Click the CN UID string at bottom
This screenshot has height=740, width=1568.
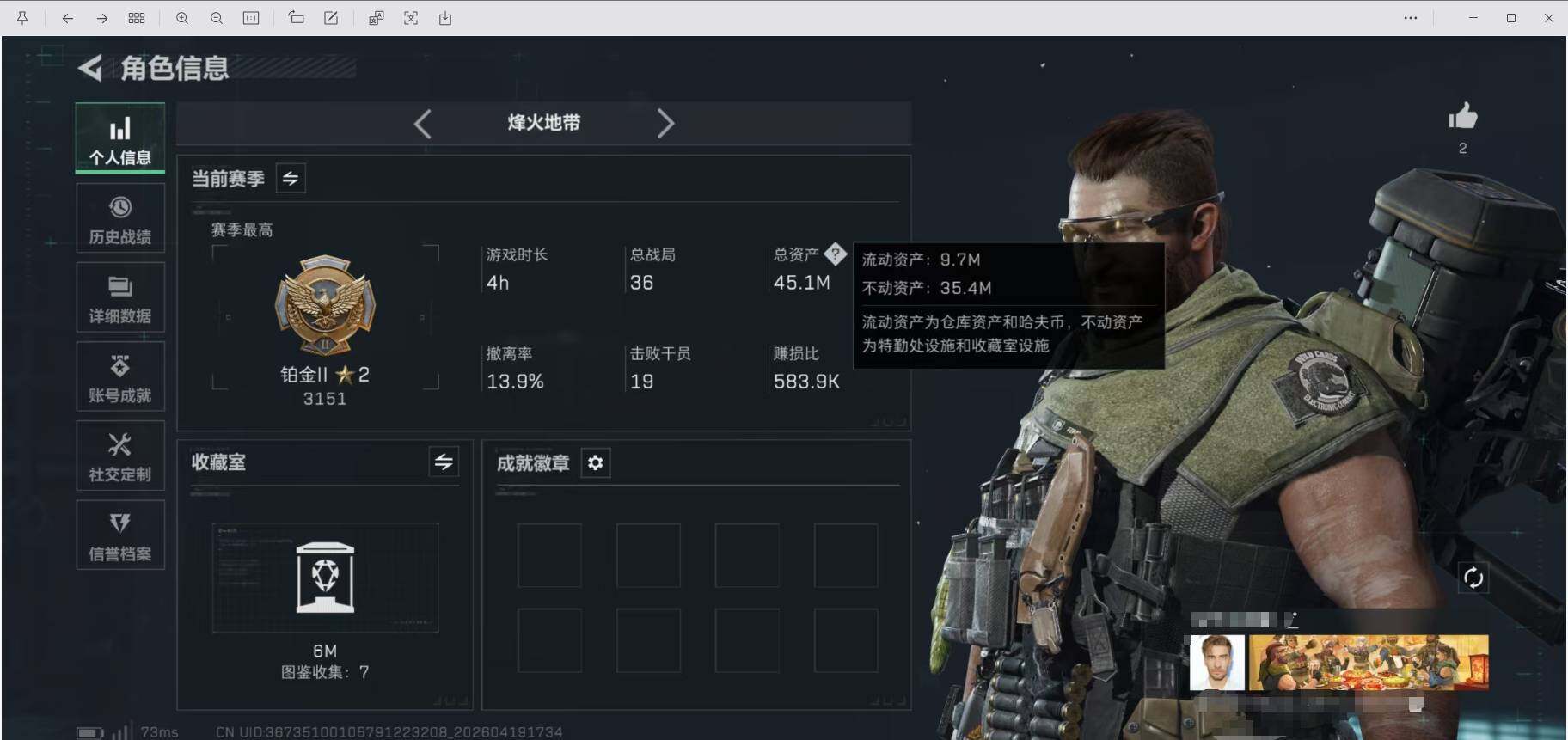click(389, 732)
